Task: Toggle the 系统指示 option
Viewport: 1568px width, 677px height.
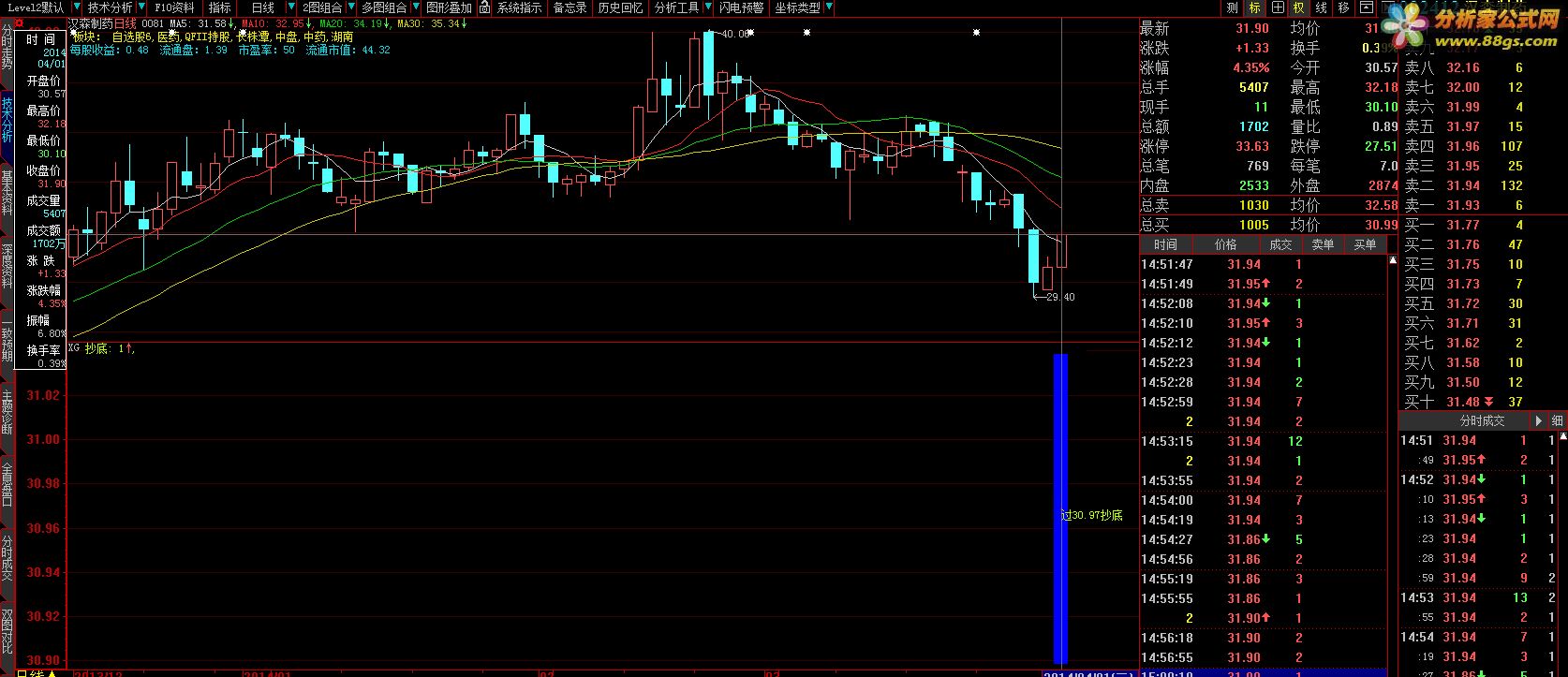Action: tap(519, 7)
